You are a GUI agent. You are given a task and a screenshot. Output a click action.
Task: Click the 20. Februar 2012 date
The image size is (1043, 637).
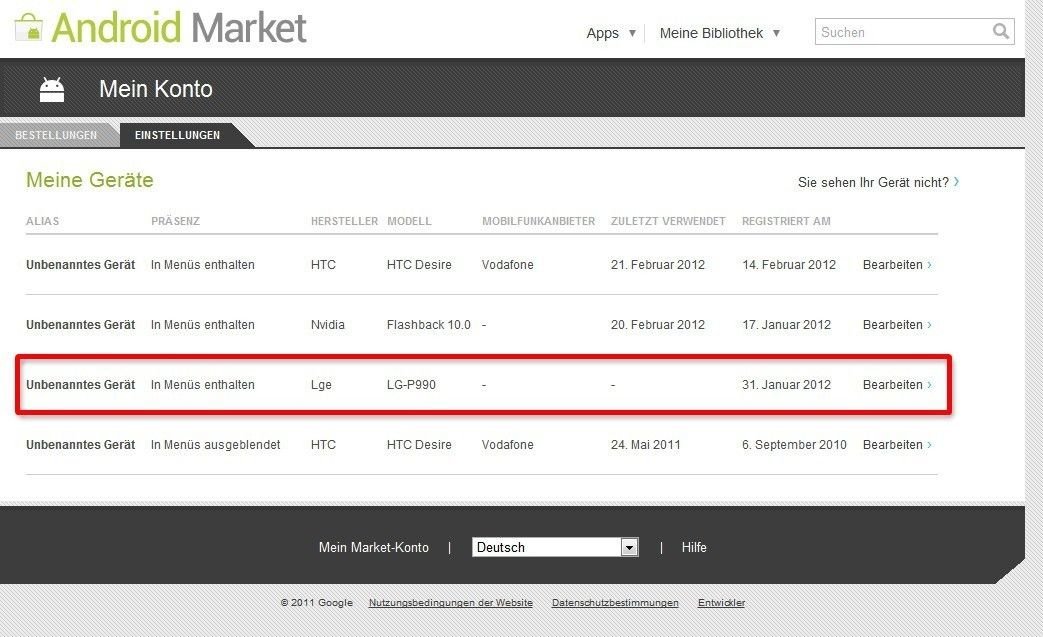point(658,324)
